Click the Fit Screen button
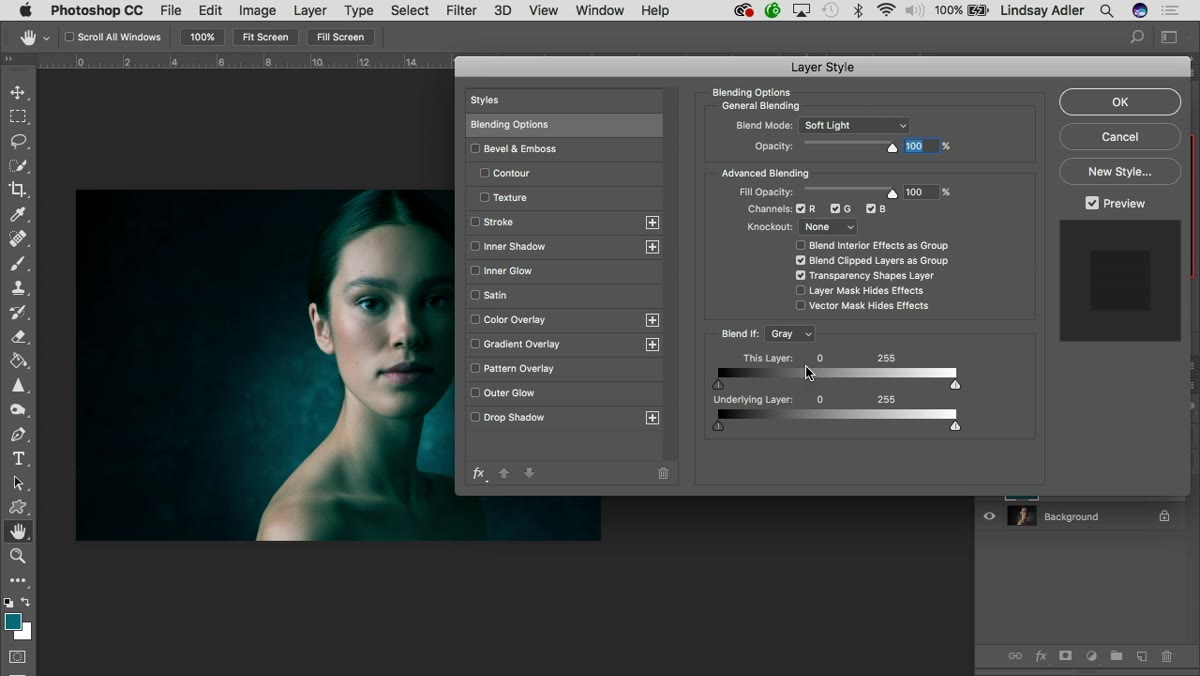The width and height of the screenshot is (1200, 676). click(266, 37)
